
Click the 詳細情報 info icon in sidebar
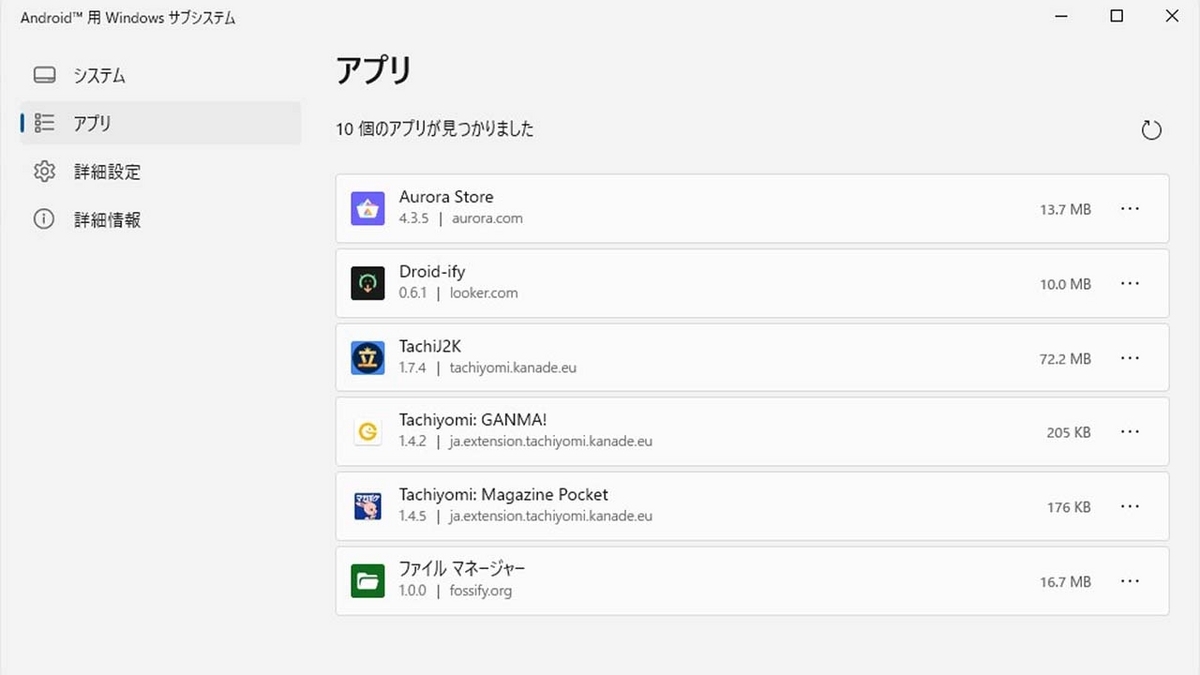click(x=44, y=219)
